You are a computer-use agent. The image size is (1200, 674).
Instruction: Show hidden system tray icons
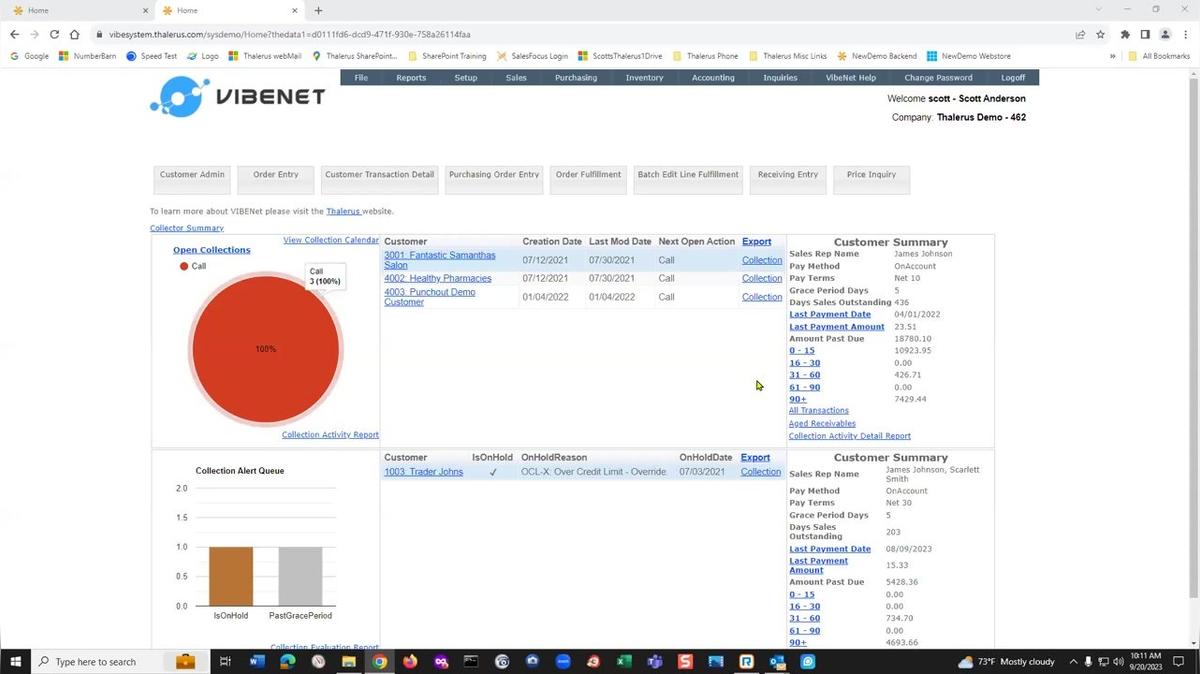pyautogui.click(x=1072, y=662)
